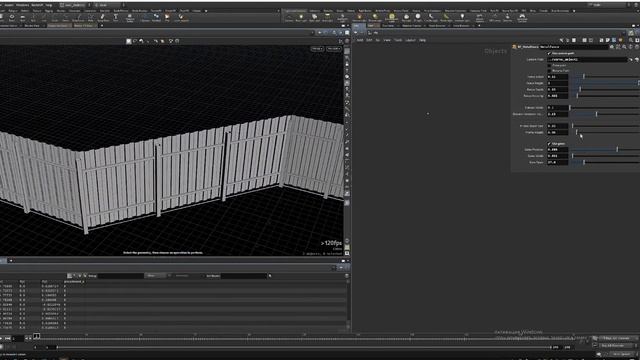
Task: Add a Sky Light from the shelf
Action: pos(406,18)
